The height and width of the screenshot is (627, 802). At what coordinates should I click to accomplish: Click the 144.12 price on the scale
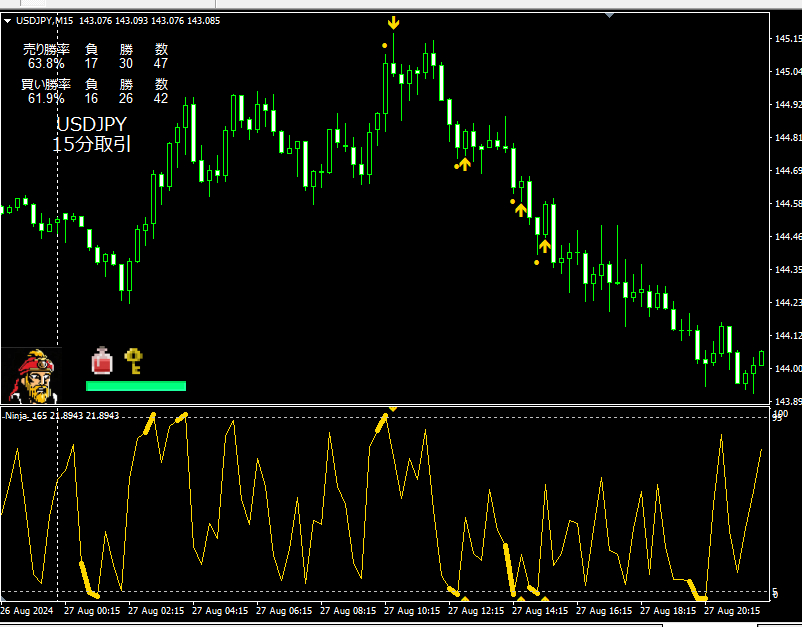click(788, 335)
